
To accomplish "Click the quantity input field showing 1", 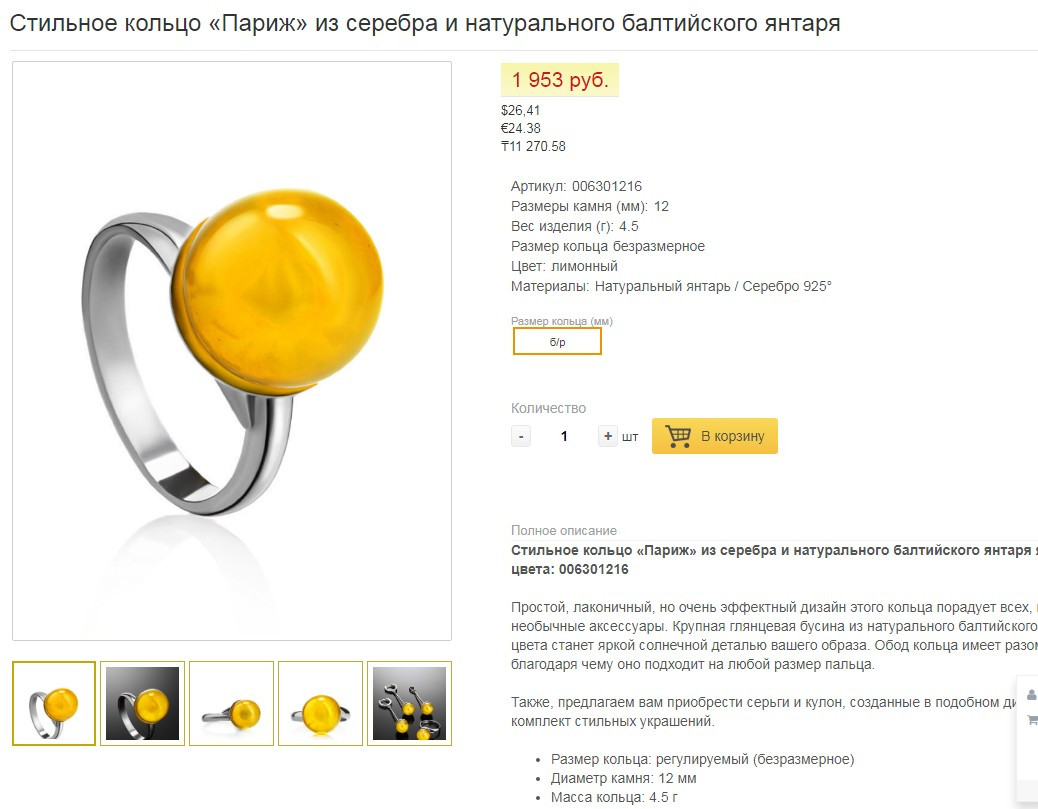I will click(564, 436).
